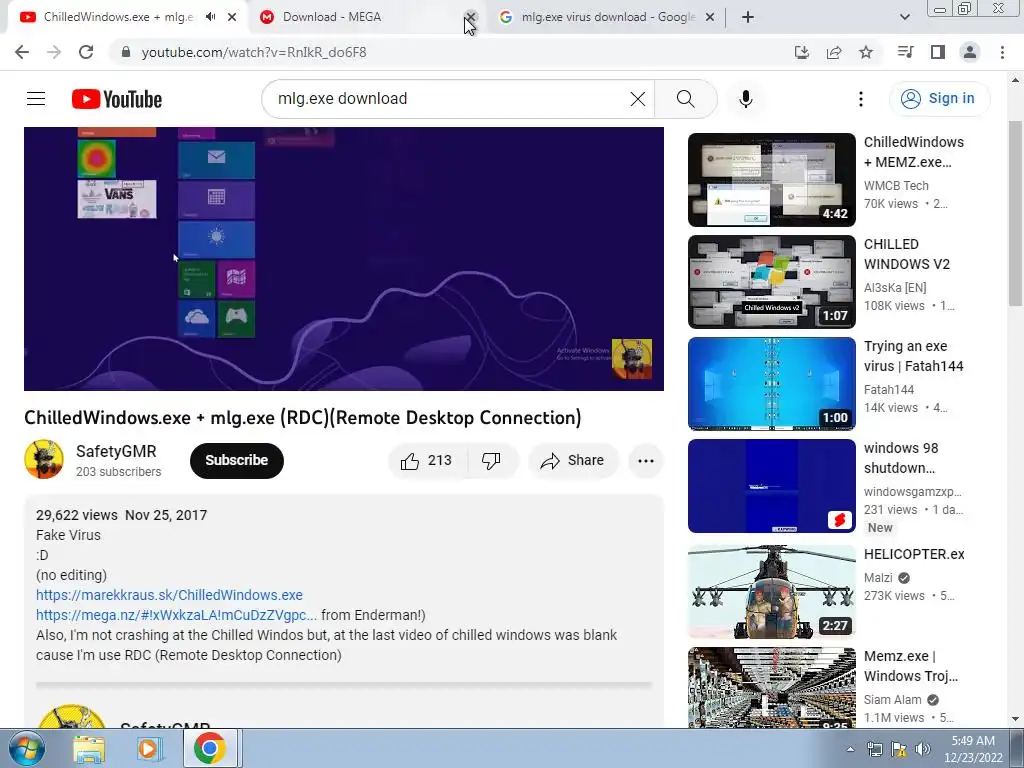Install YouTube app using address bar icon

coord(802,52)
